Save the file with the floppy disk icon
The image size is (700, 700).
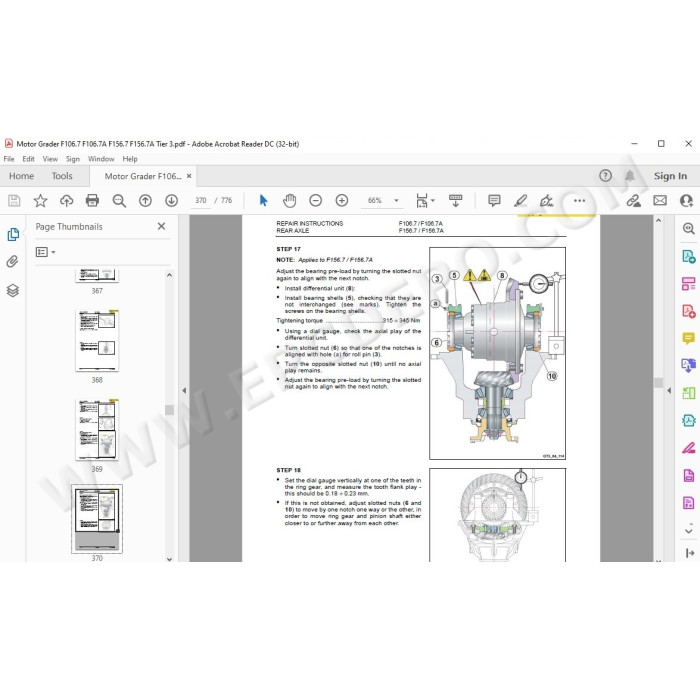point(14,200)
